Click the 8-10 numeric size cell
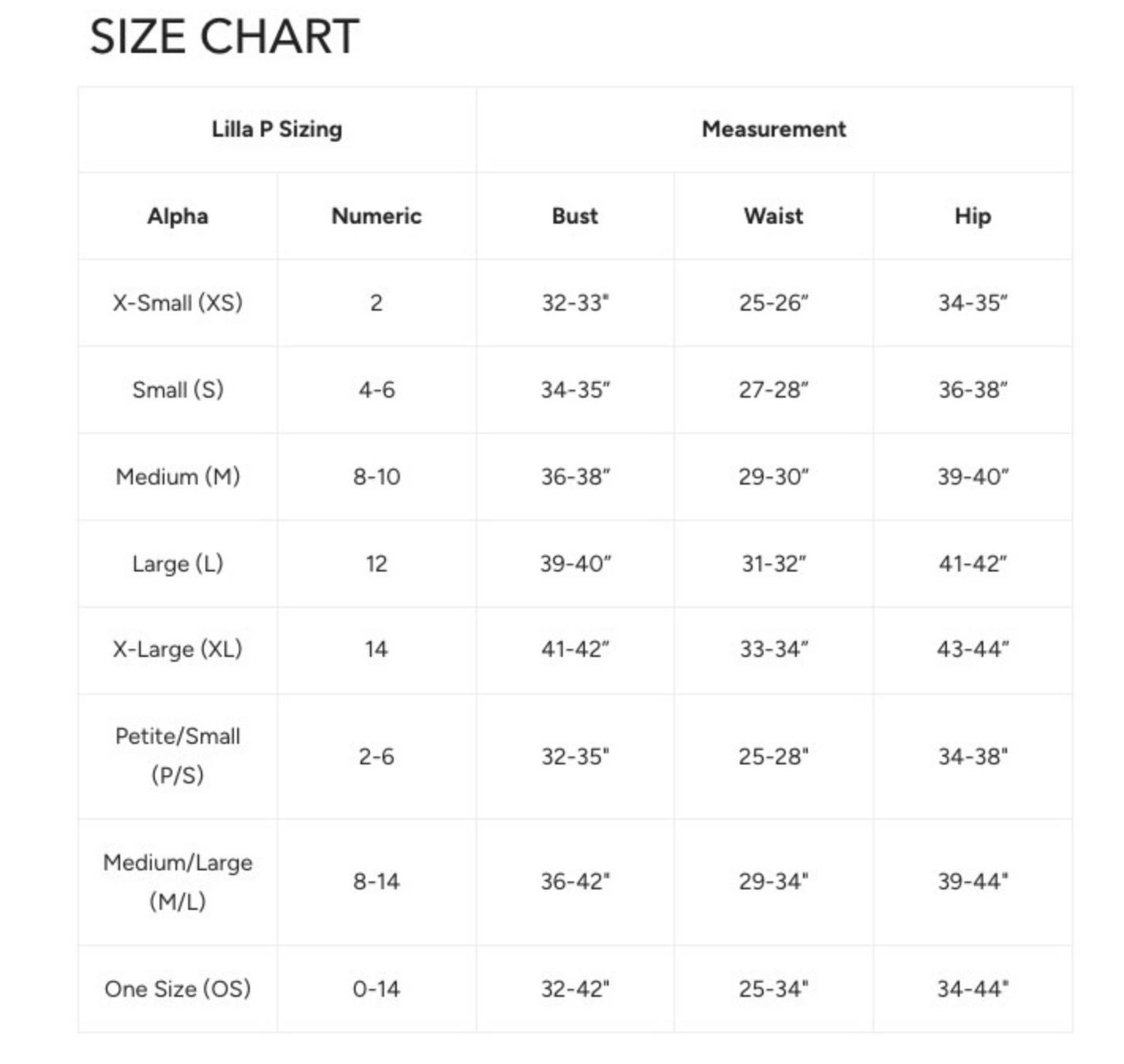 [376, 477]
